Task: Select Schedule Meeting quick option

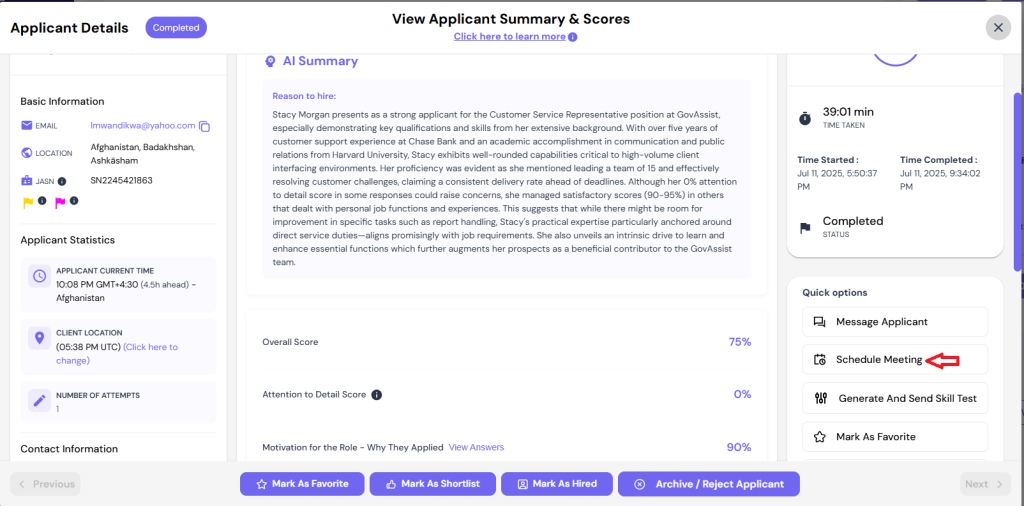Action: click(x=895, y=360)
